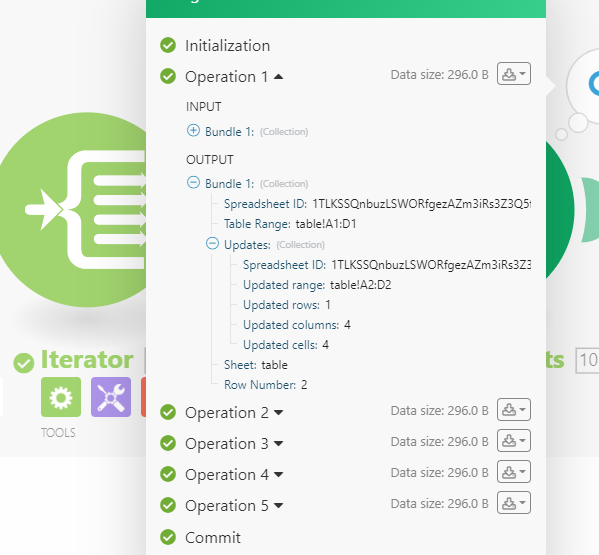Expand Operation 5 details
Screen dimensions: 599x555
(278, 506)
